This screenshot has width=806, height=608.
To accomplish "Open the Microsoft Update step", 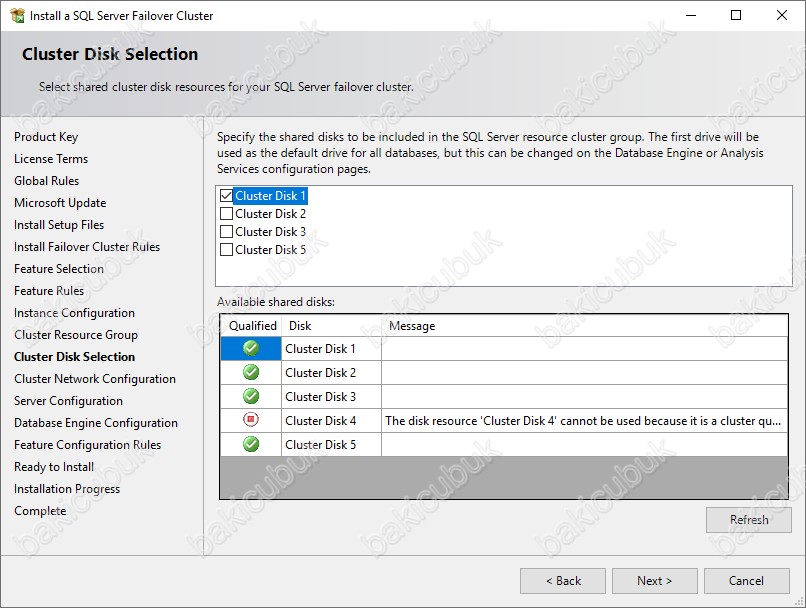I will tap(60, 203).
